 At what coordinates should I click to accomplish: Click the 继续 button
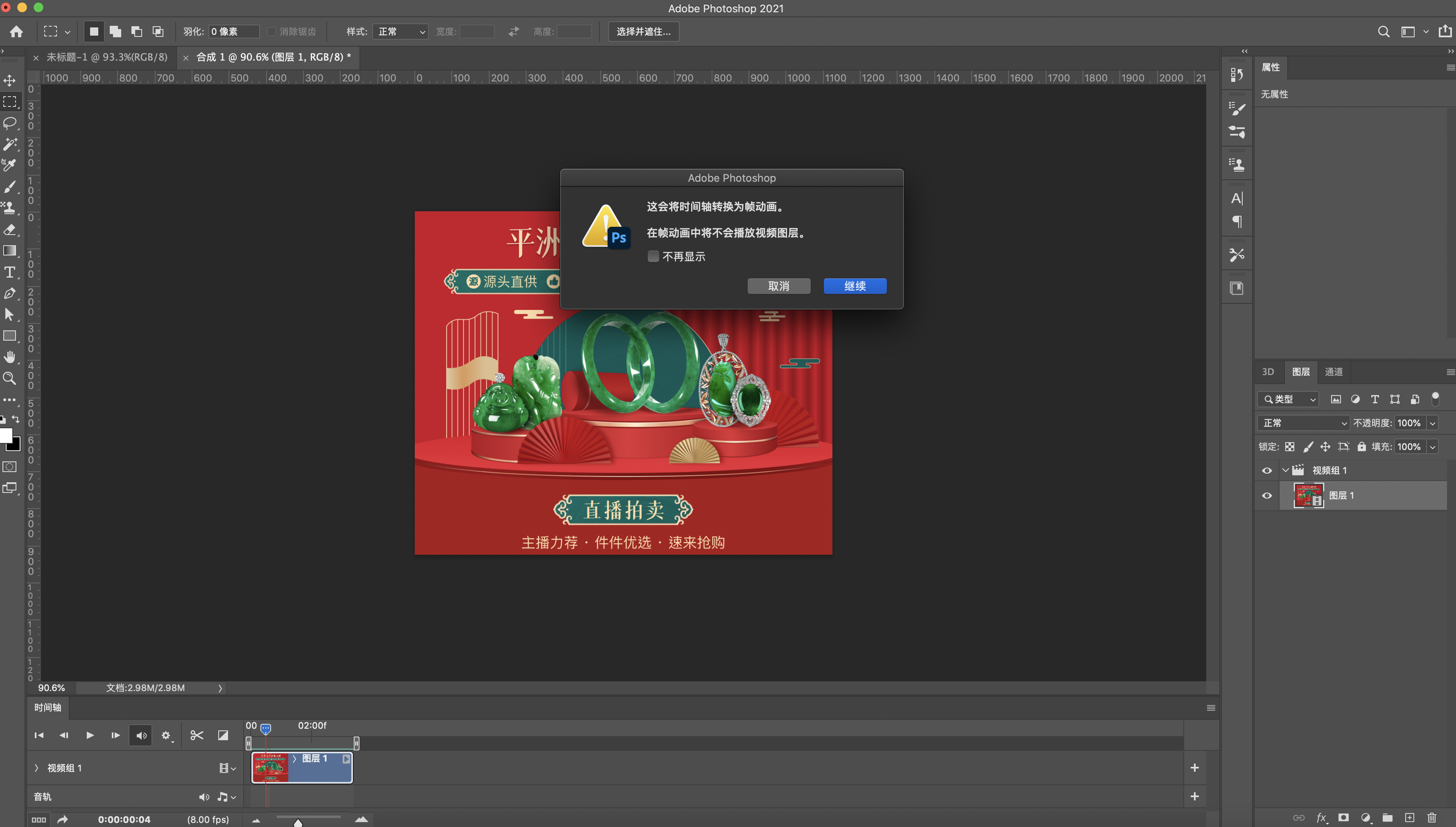(855, 286)
